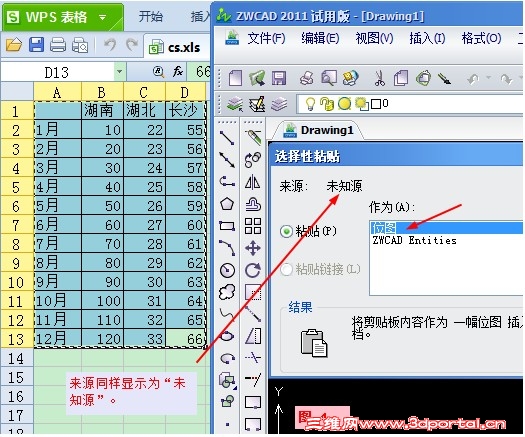Click the D13 name box field
Viewport: 525px width, 437px height.
[57, 72]
